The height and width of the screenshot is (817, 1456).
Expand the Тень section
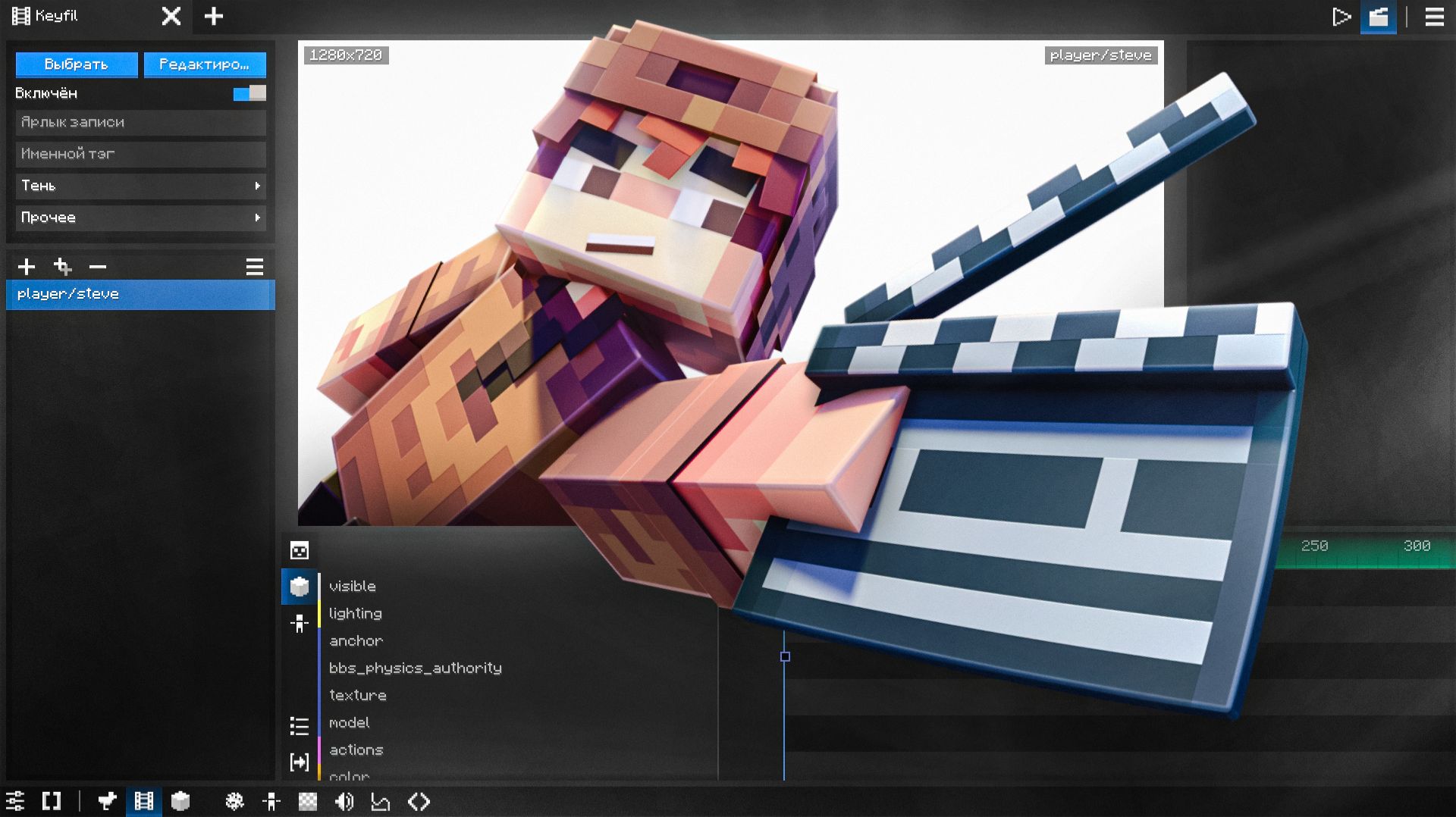(141, 186)
